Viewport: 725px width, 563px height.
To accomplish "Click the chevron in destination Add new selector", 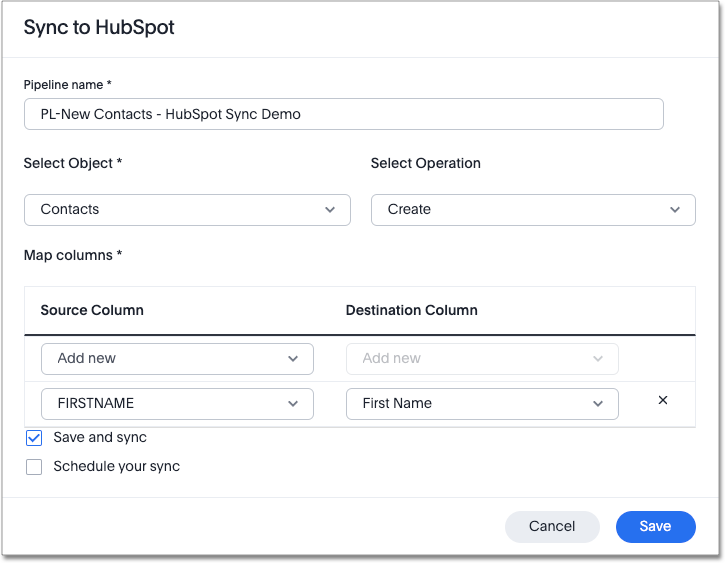I will point(598,359).
